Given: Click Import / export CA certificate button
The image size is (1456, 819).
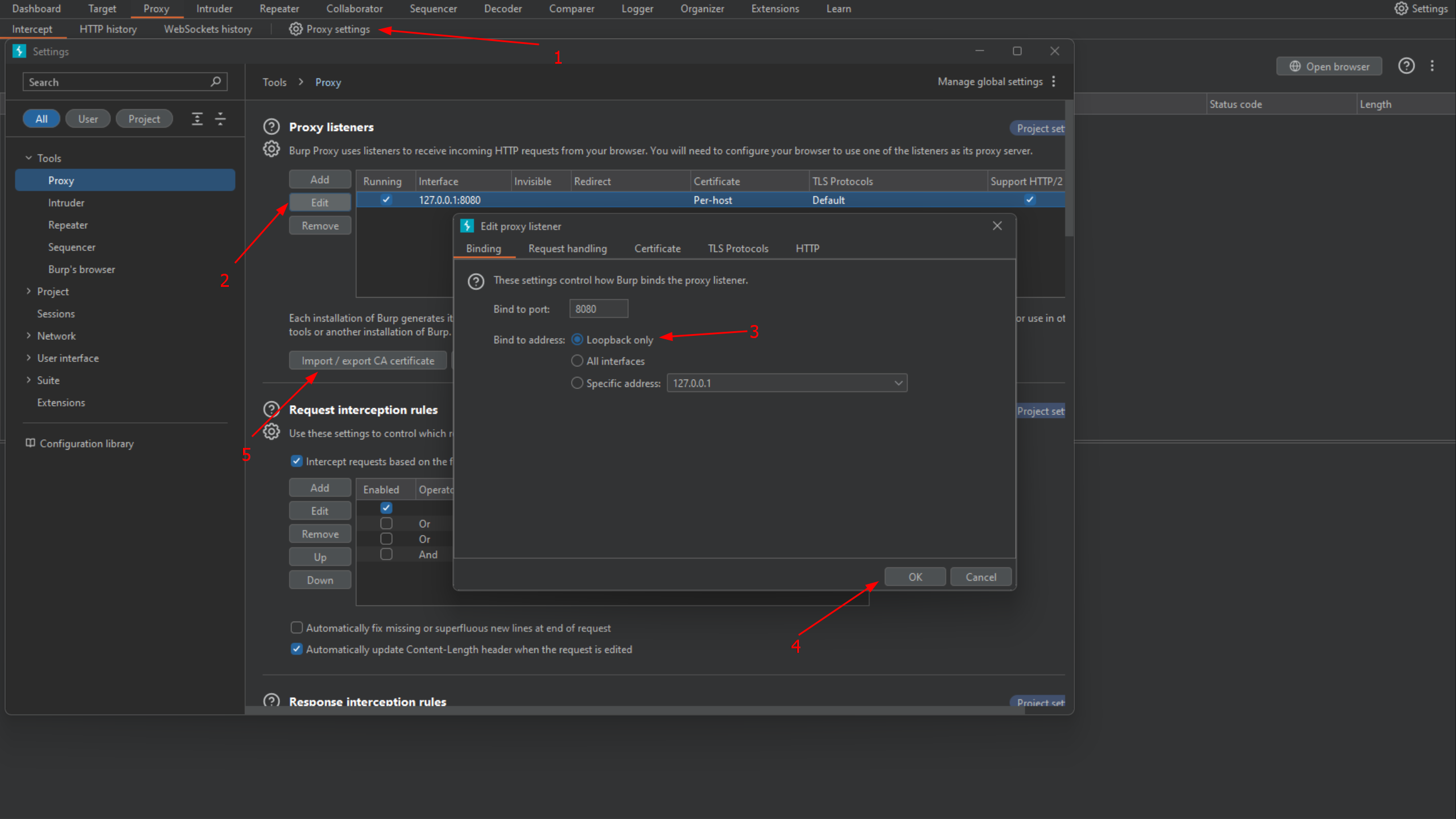Looking at the screenshot, I should (368, 361).
